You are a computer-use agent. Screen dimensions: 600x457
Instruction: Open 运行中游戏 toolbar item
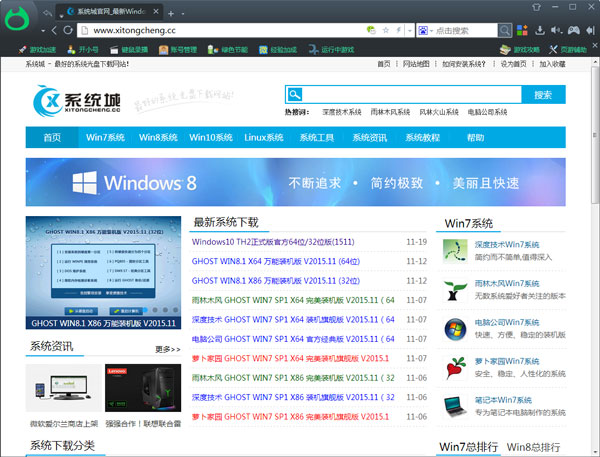331,50
